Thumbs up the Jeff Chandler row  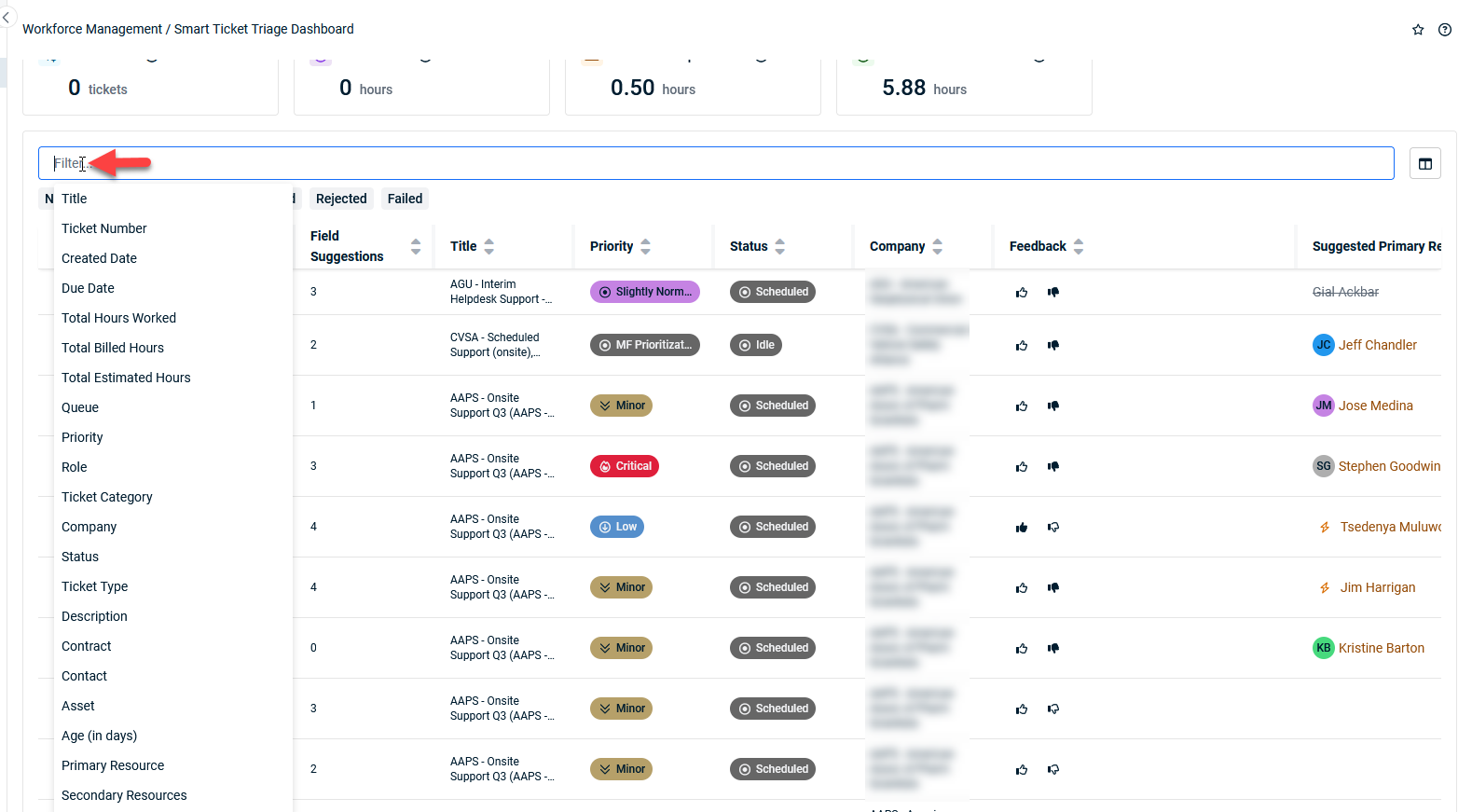(x=1022, y=346)
